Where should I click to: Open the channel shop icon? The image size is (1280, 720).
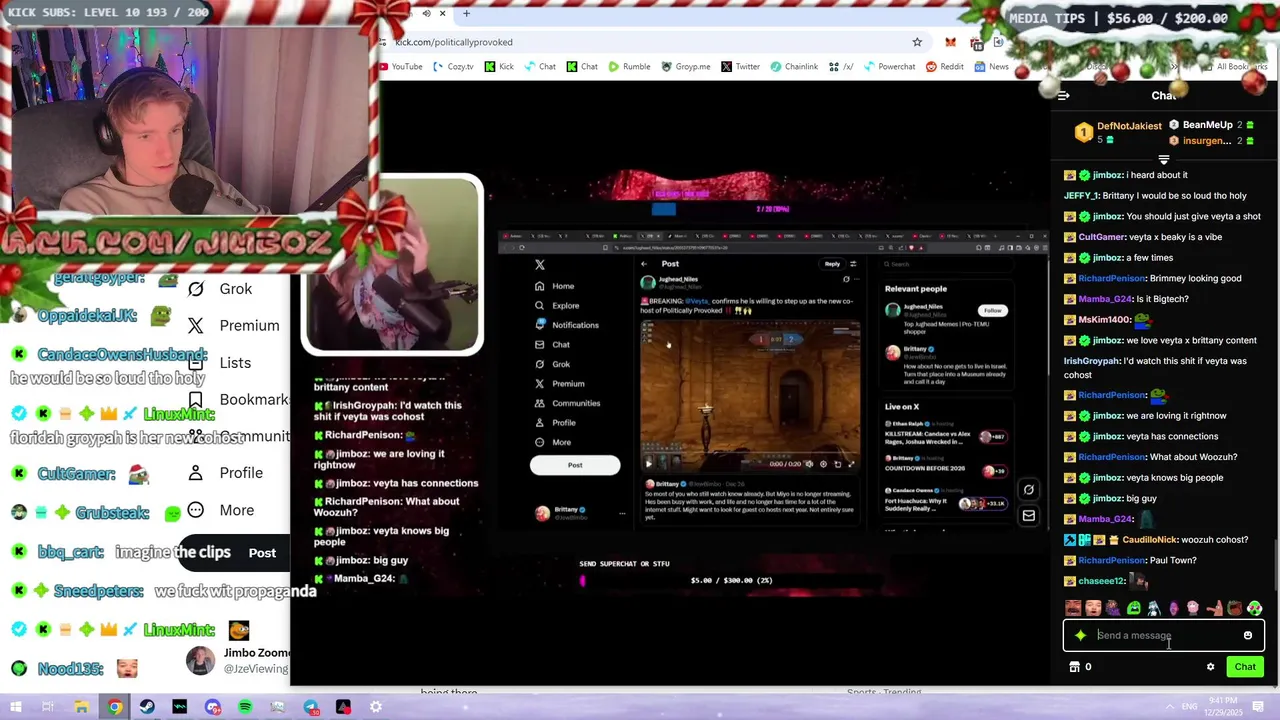click(1075, 667)
